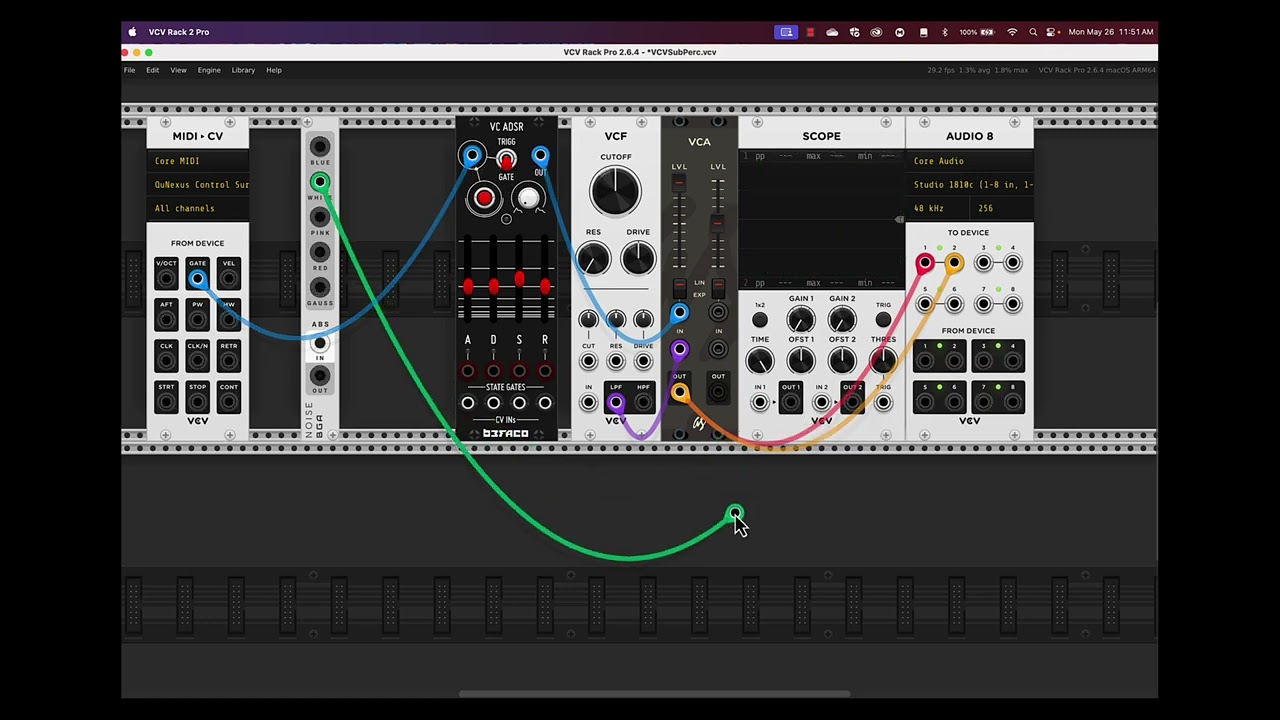Click the RED noise output jack
Screen dimensions: 1280x720
[319, 252]
